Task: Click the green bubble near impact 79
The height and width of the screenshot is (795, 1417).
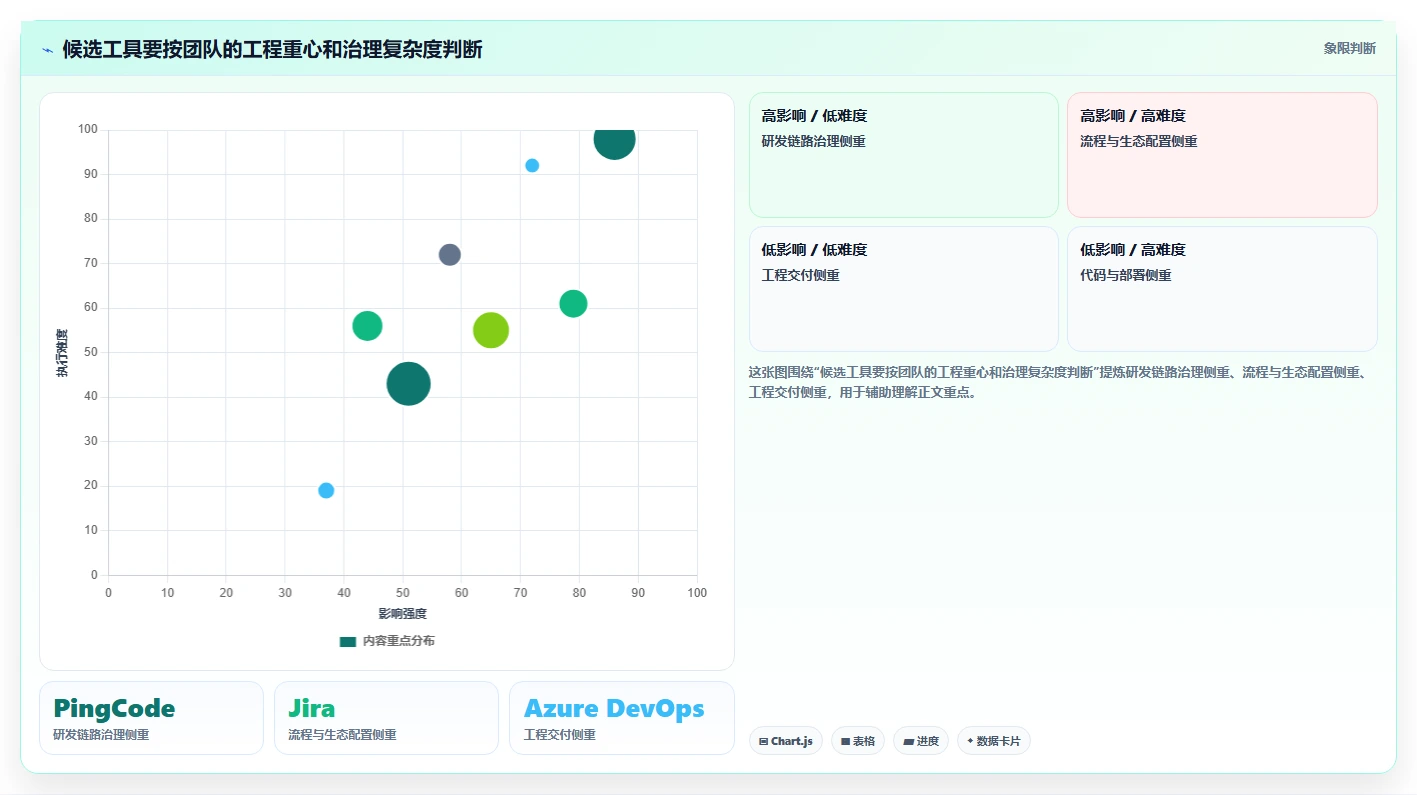Action: [x=573, y=303]
